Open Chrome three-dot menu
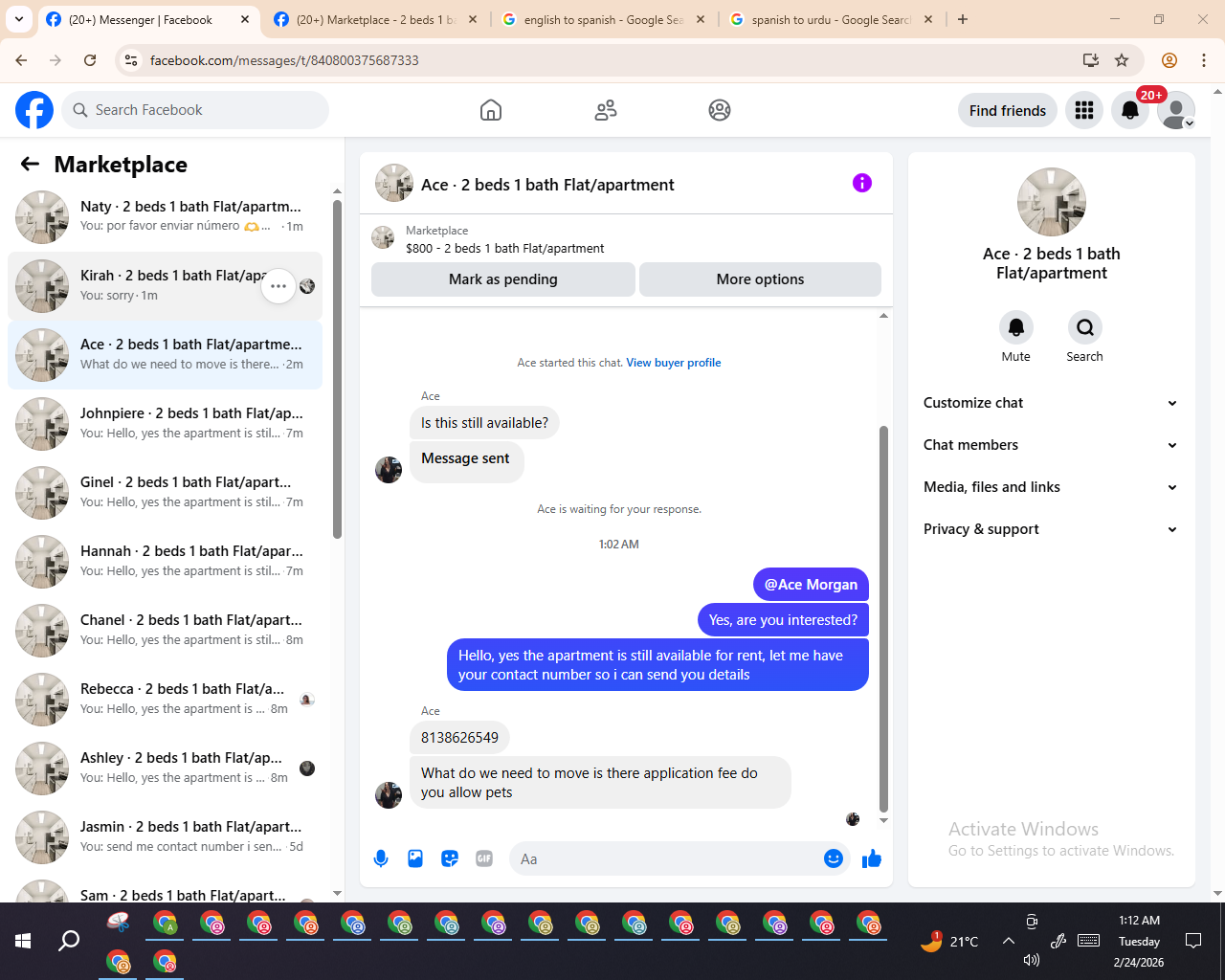Viewport: 1225px width, 980px height. point(1204,60)
